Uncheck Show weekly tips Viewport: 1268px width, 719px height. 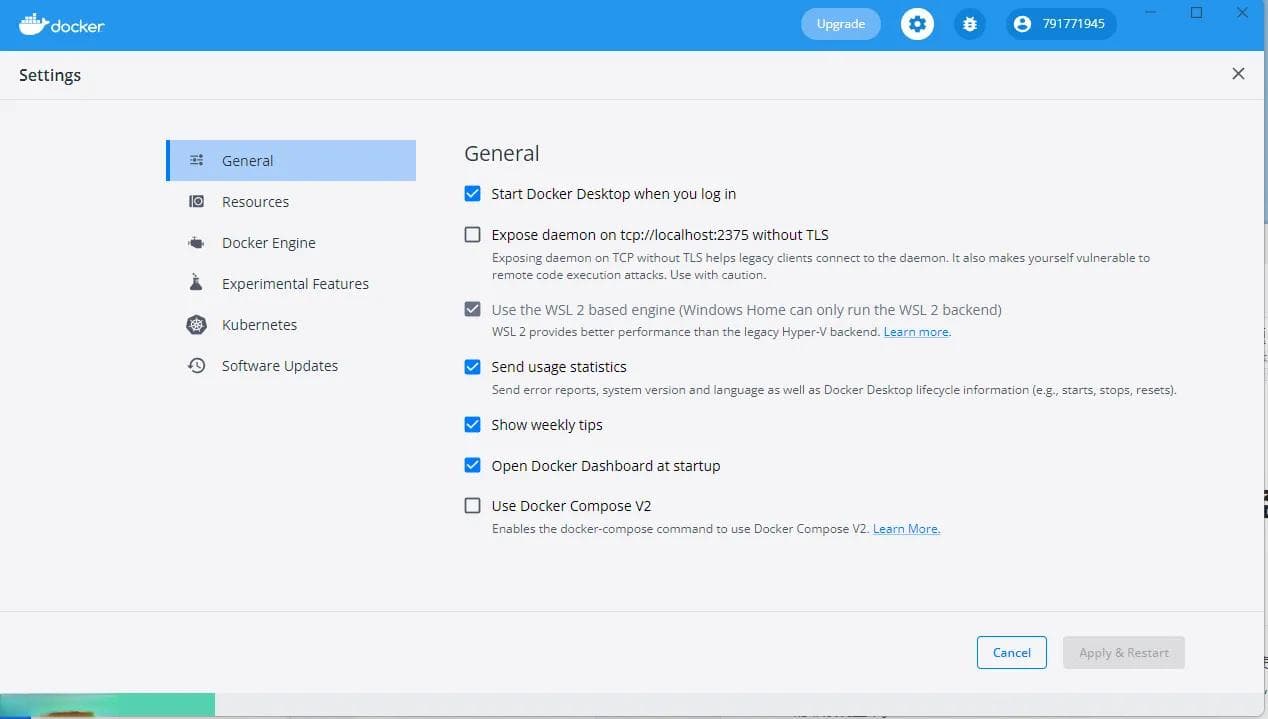point(472,424)
